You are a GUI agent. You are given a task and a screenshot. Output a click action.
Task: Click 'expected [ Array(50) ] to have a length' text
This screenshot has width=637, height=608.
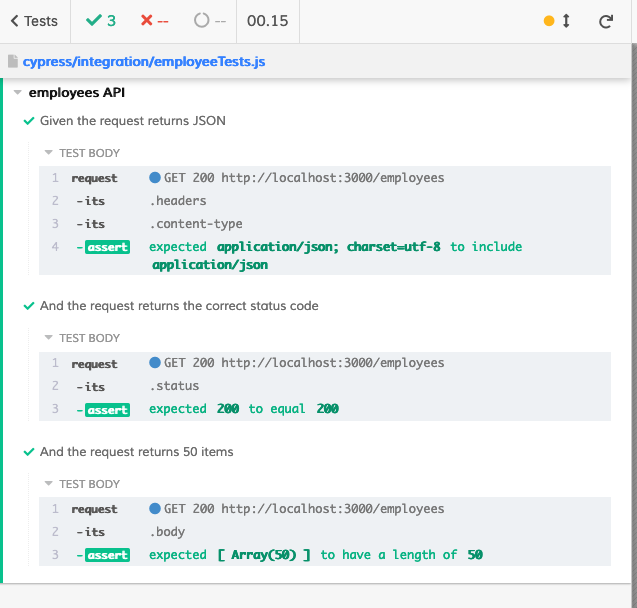pyautogui.click(x=316, y=554)
